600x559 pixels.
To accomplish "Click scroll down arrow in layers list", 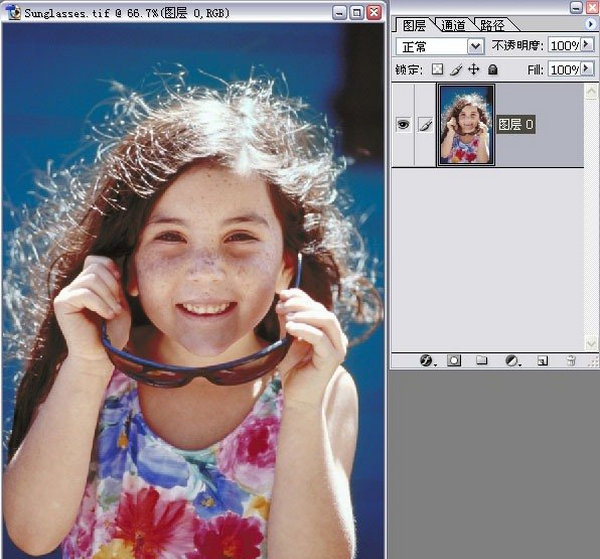I will [x=590, y=342].
